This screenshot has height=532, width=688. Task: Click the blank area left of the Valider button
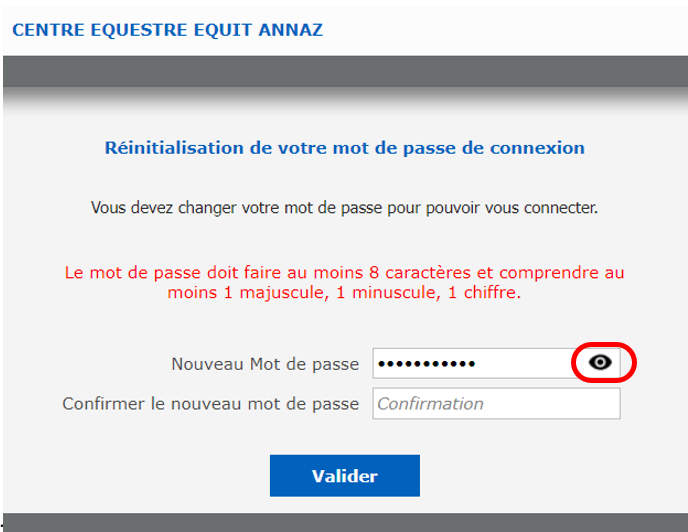(136, 476)
